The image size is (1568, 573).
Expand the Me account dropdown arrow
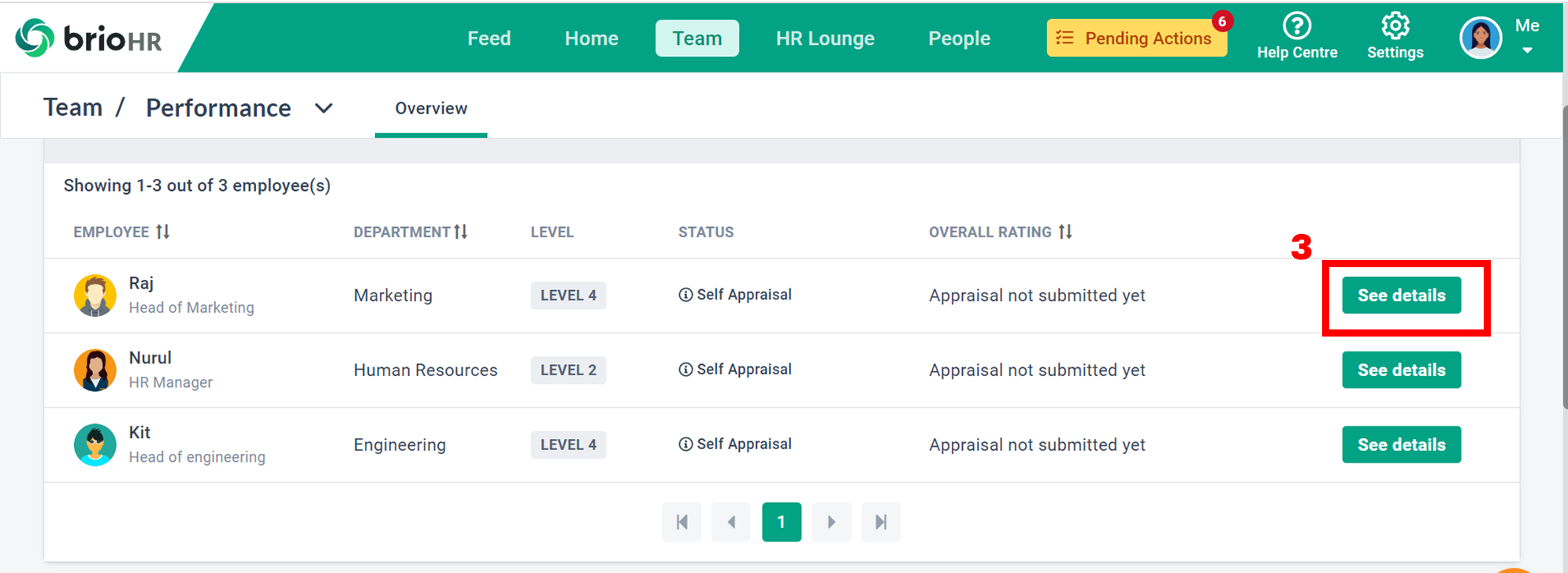point(1527,50)
